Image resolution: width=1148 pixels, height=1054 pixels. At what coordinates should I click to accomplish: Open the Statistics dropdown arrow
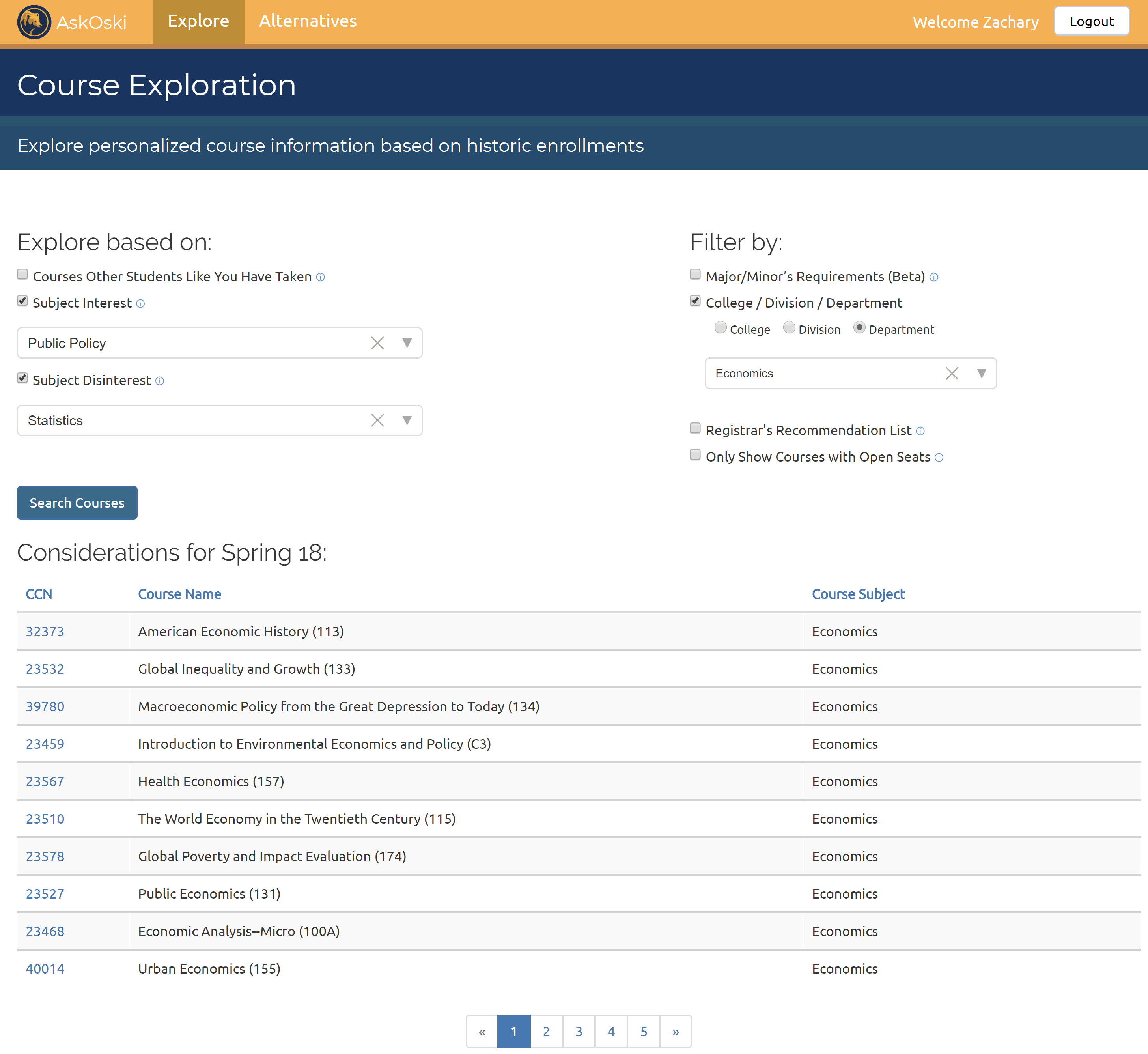click(x=407, y=420)
